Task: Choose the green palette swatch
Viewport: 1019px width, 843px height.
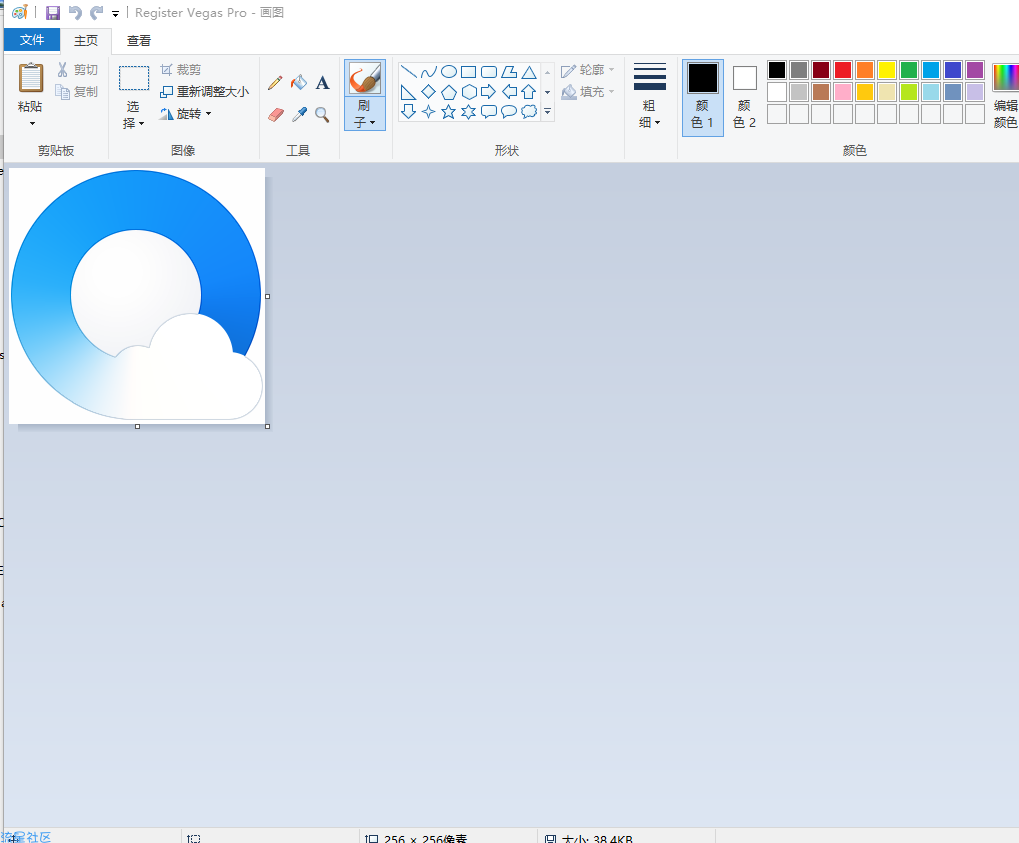Action: tap(909, 70)
